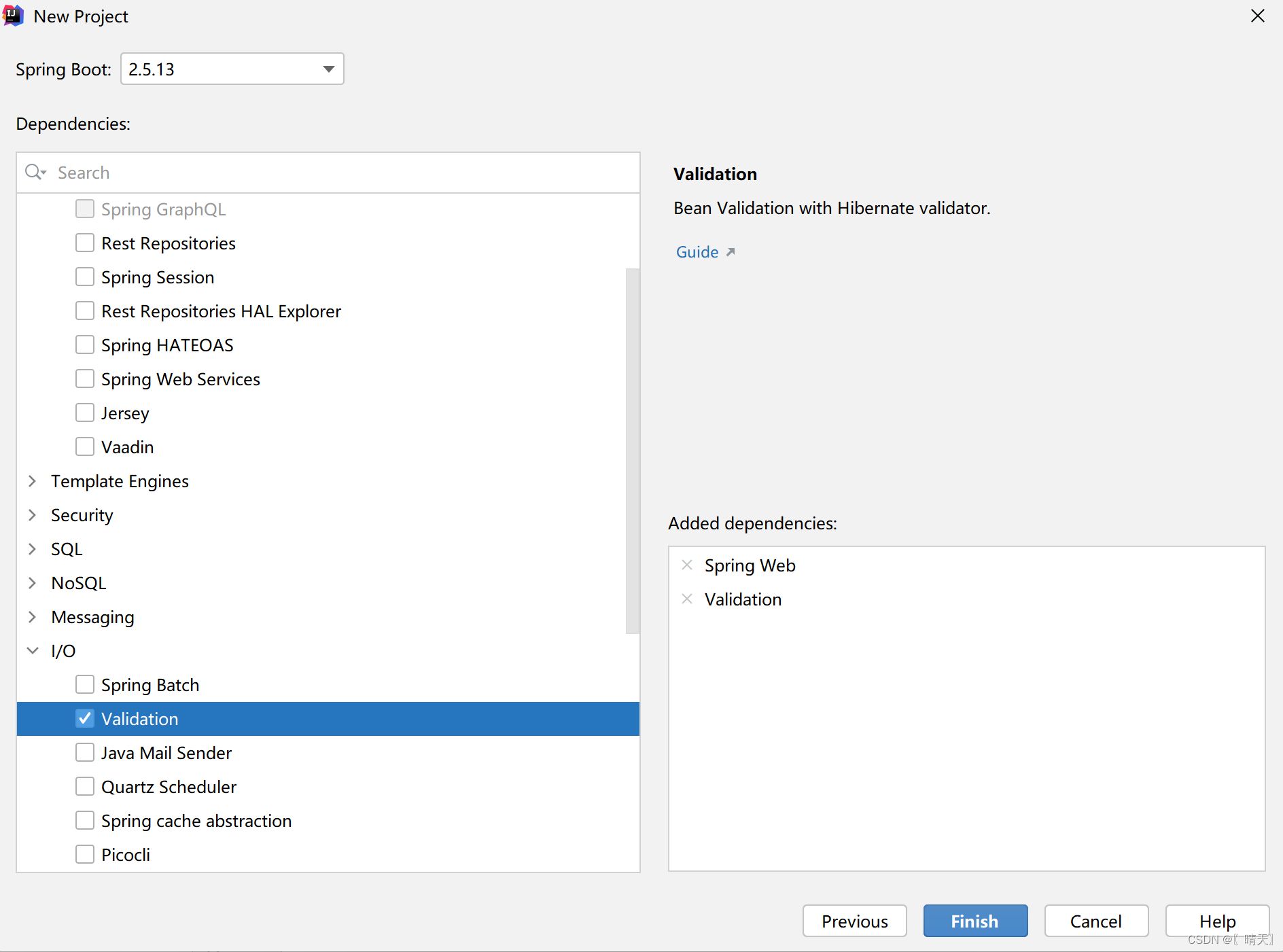Collapse the I/O category
Screen dimensions: 1283x952
[32, 651]
